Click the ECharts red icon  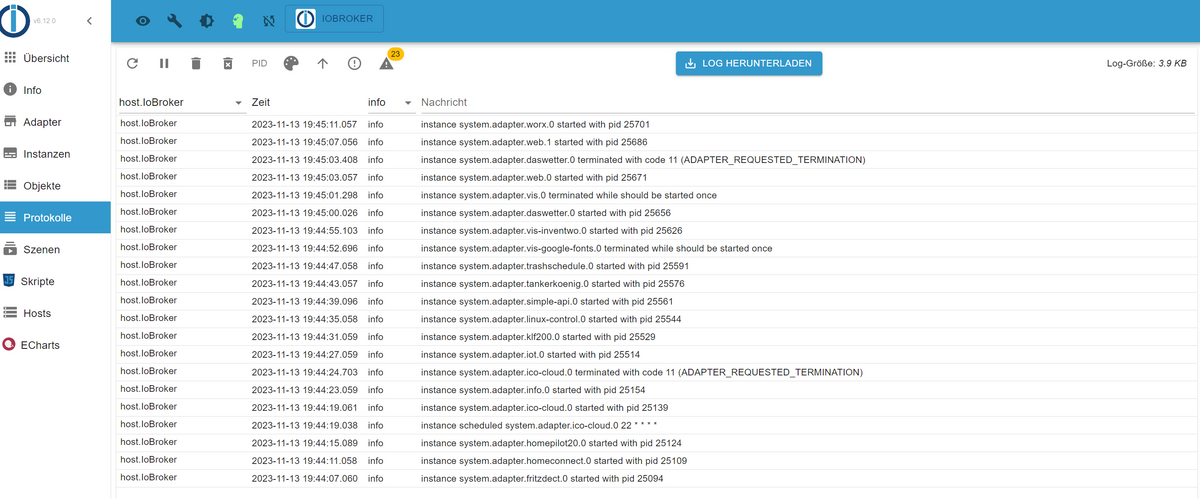[x=10, y=345]
